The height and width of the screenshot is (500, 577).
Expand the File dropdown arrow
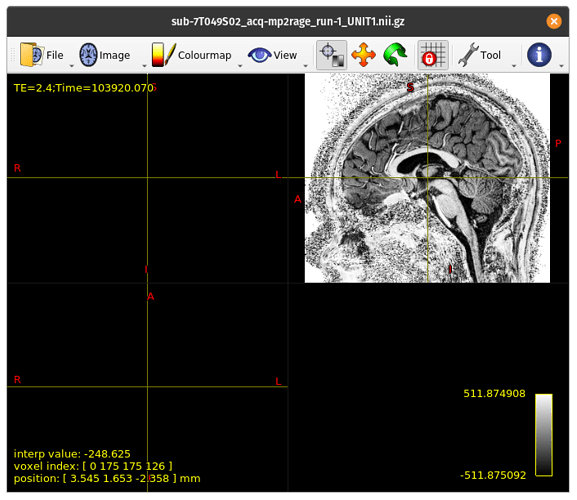(72, 66)
